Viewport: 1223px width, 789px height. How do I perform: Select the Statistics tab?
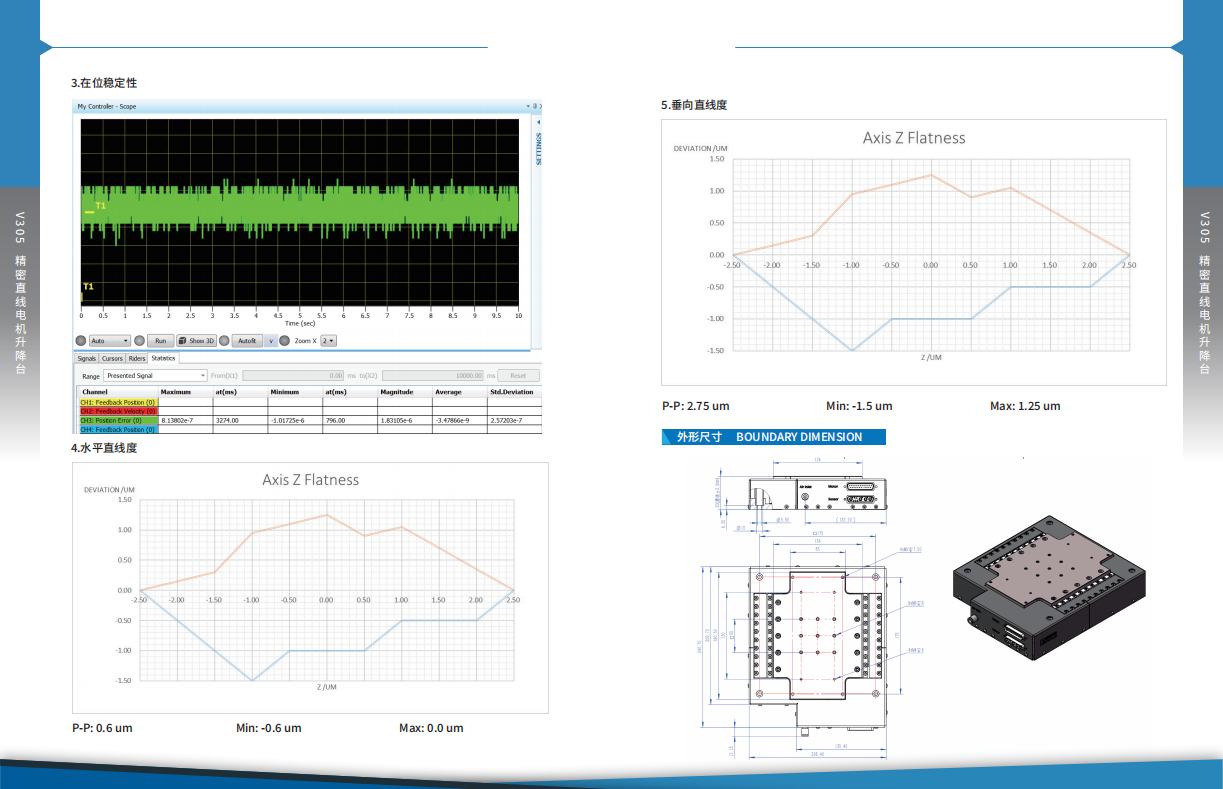(163, 358)
